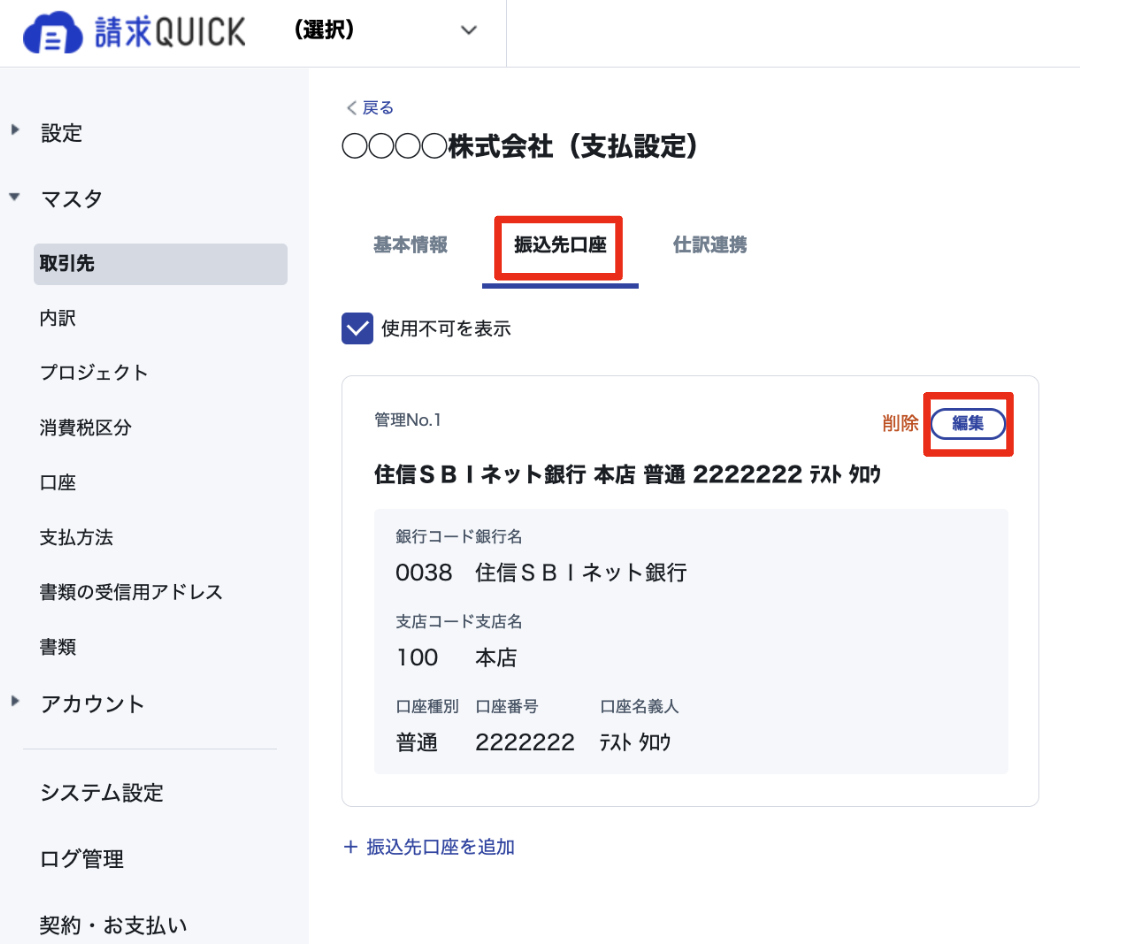This screenshot has width=1136, height=944.
Task: Switch to the 仕訳連携 tab
Action: 710,245
